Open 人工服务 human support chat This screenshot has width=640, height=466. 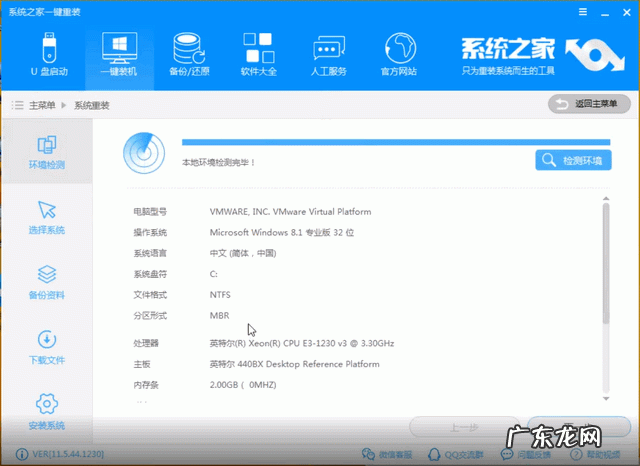point(329,54)
